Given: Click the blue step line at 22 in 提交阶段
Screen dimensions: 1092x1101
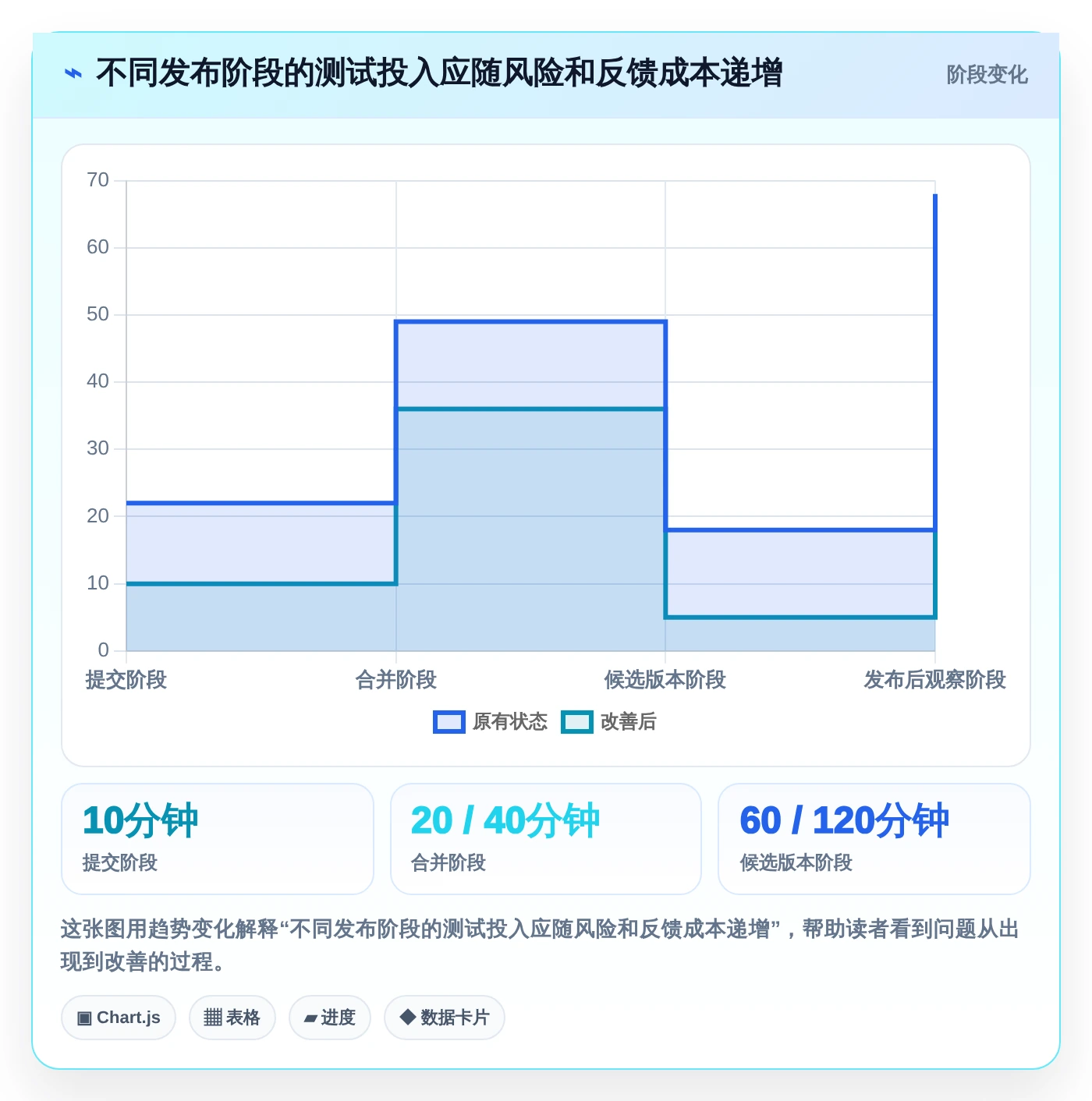Looking at the screenshot, I should click(x=261, y=503).
